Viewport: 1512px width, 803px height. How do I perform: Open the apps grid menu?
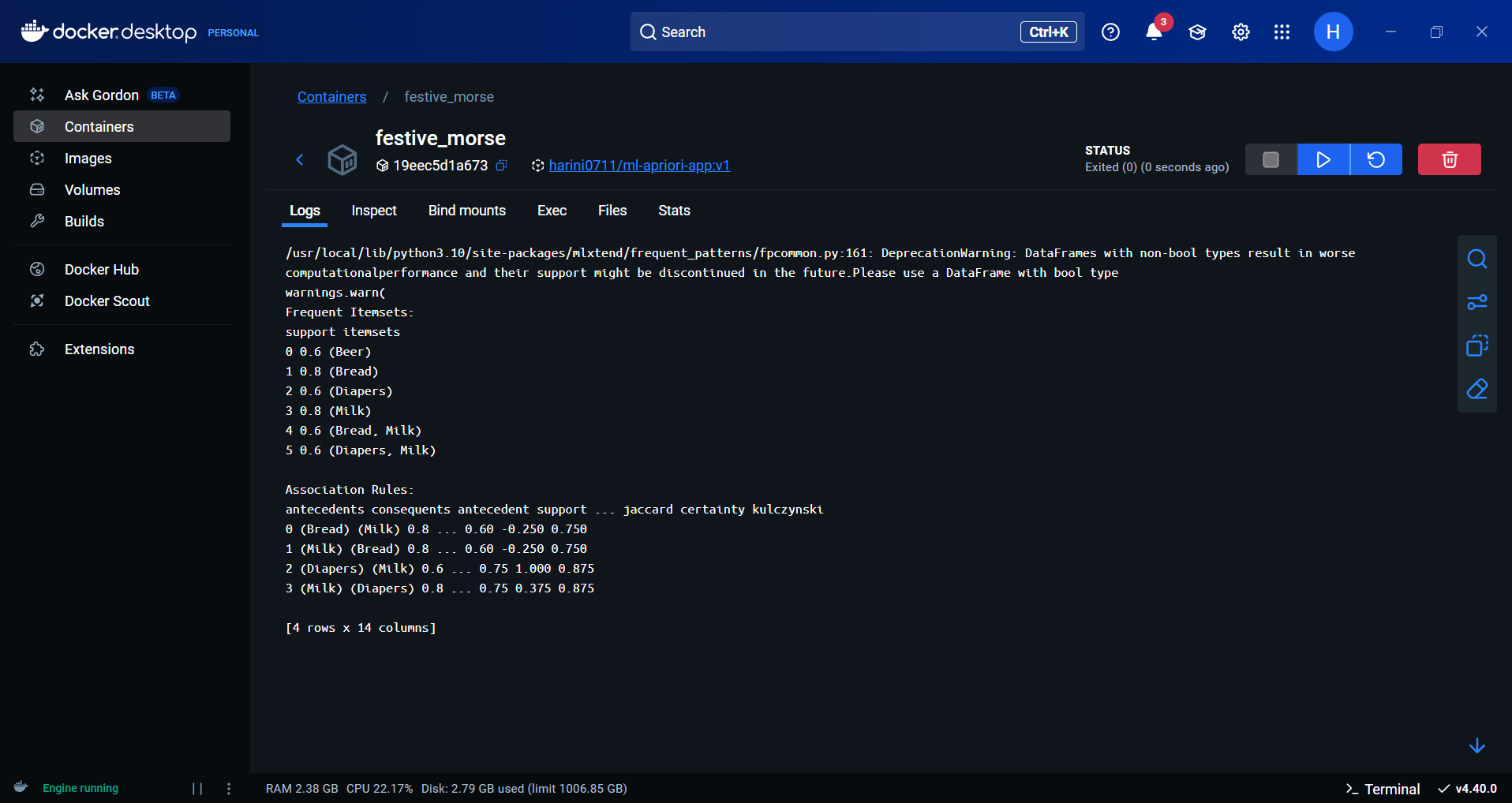1282,32
